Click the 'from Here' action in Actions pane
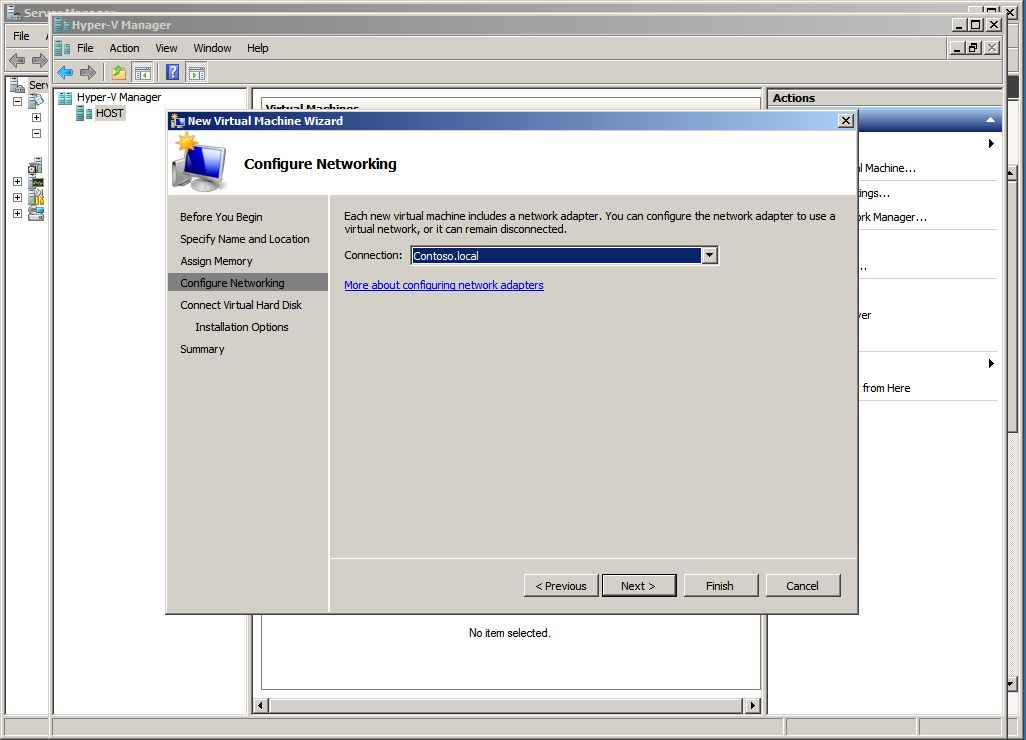The height and width of the screenshot is (740, 1026). point(886,388)
